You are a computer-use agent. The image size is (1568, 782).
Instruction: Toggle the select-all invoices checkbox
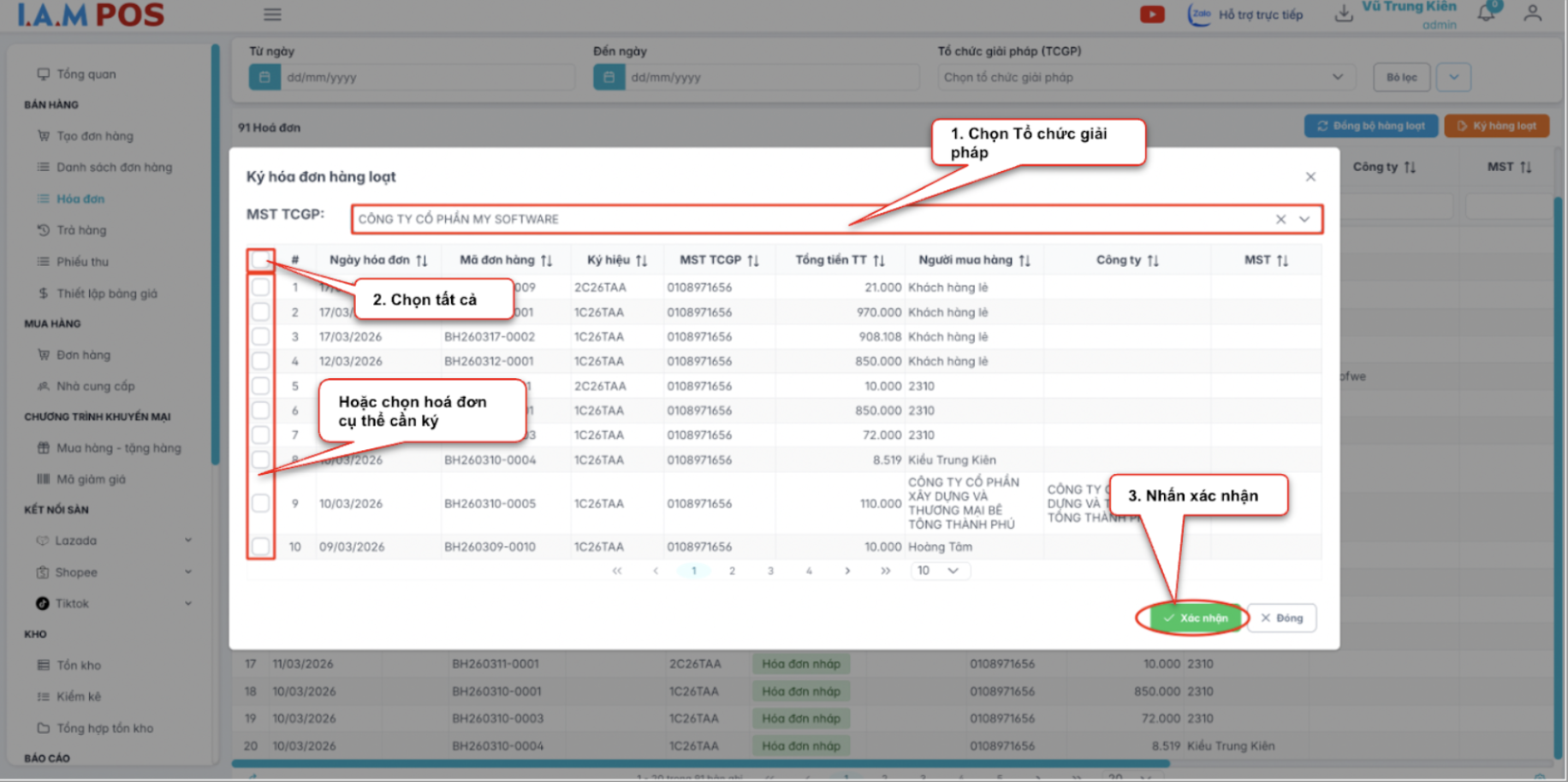pos(260,260)
